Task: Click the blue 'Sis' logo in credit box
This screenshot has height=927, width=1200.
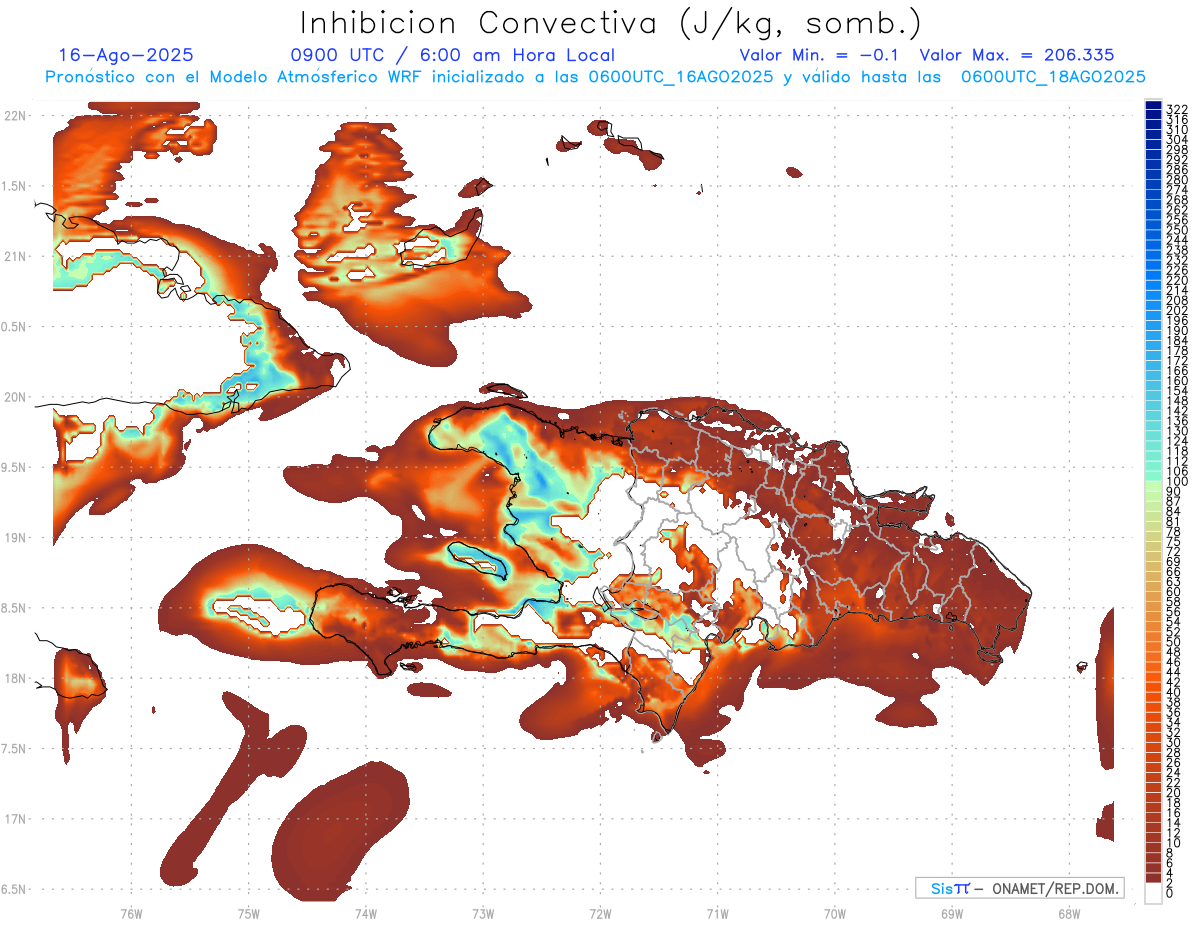Action: (943, 888)
